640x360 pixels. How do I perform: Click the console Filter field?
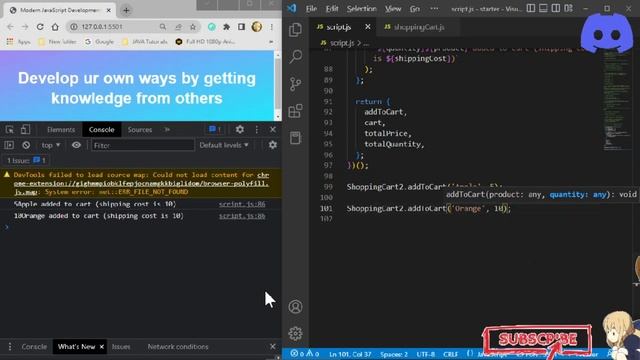[x=142, y=145]
